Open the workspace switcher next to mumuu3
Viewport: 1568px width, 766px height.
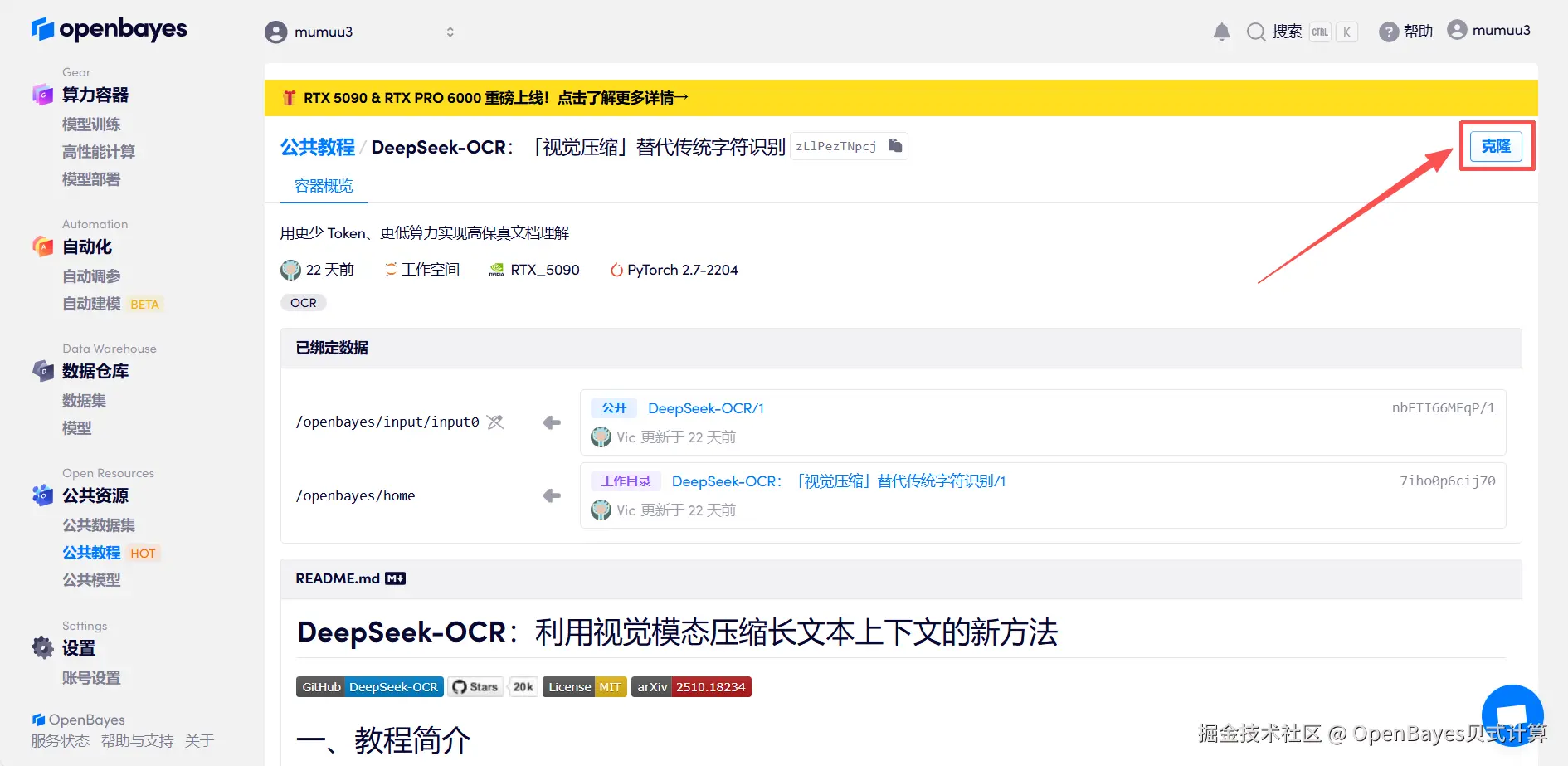(x=450, y=32)
